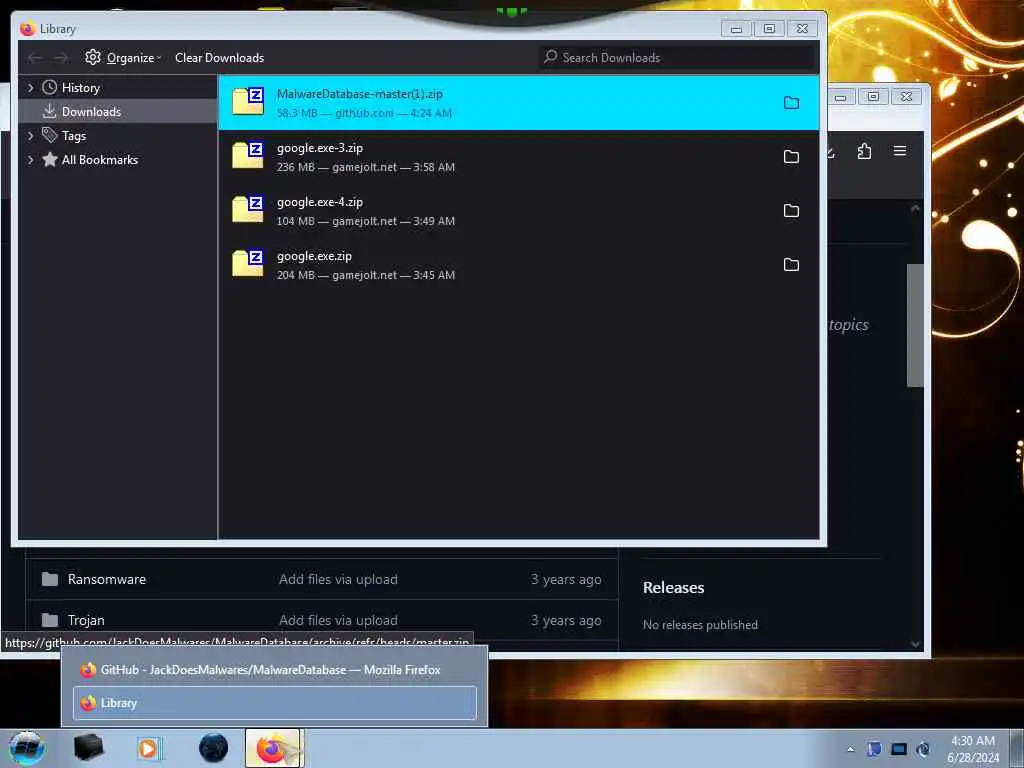Click Clear Downloads button
This screenshot has height=768, width=1024.
pyautogui.click(x=219, y=57)
